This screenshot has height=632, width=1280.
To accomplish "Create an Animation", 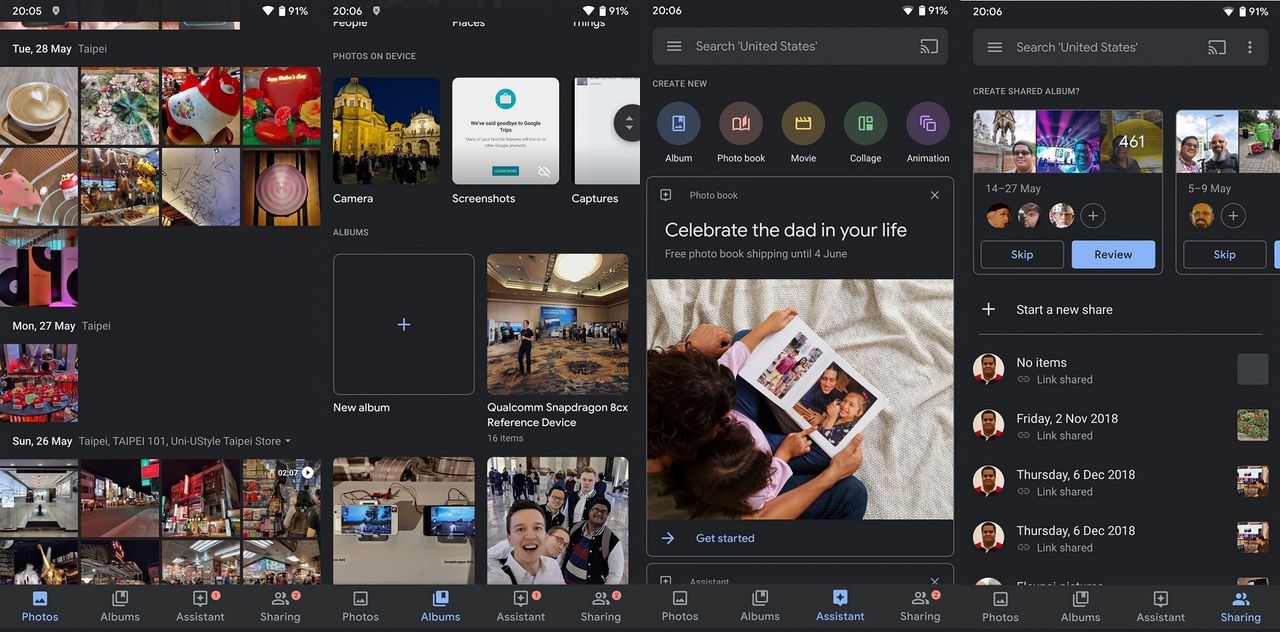I will (927, 125).
